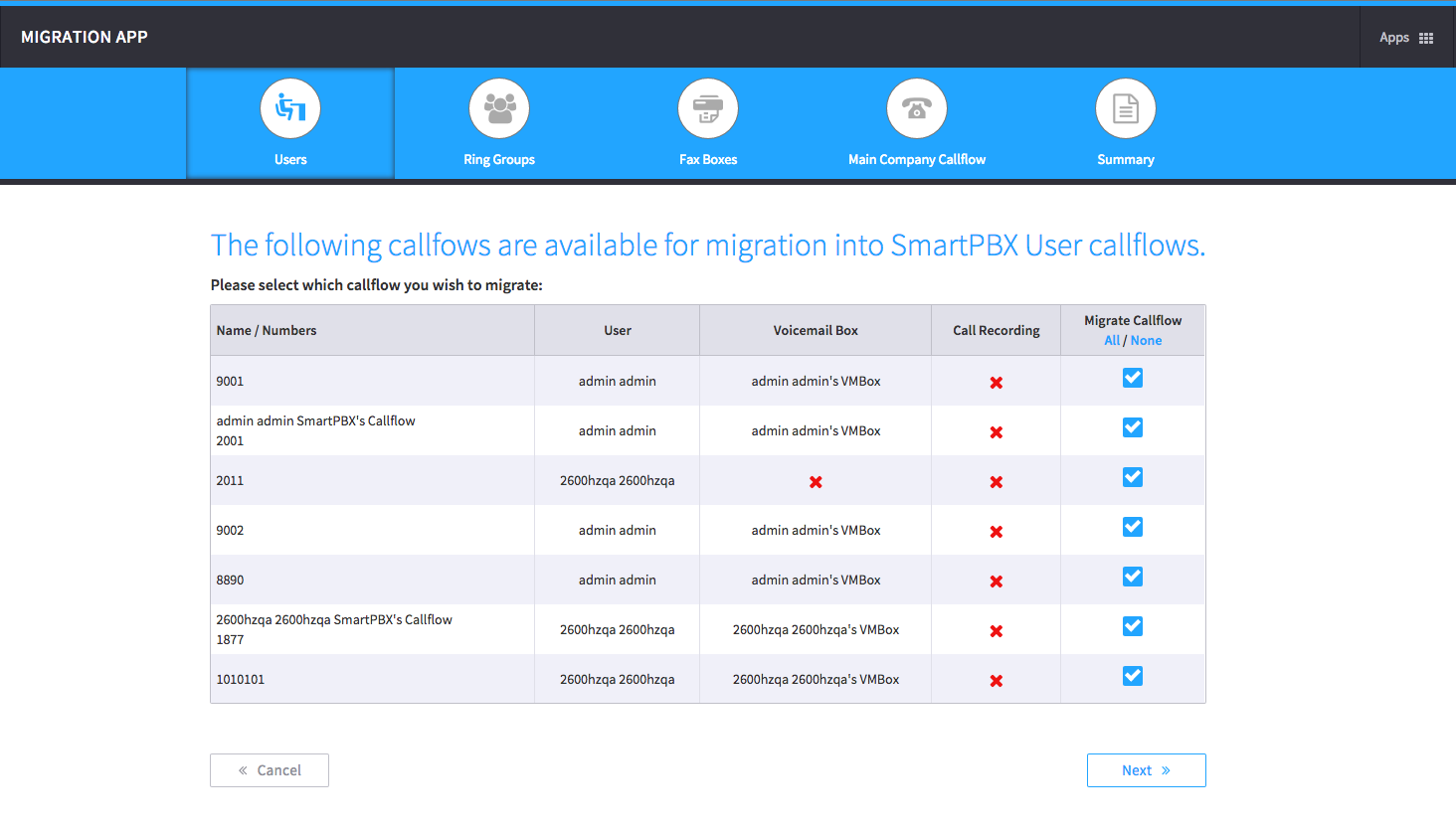Viewport: 1456px width, 833px height.
Task: Click the Migrate Callflow header text
Action: 1133,320
